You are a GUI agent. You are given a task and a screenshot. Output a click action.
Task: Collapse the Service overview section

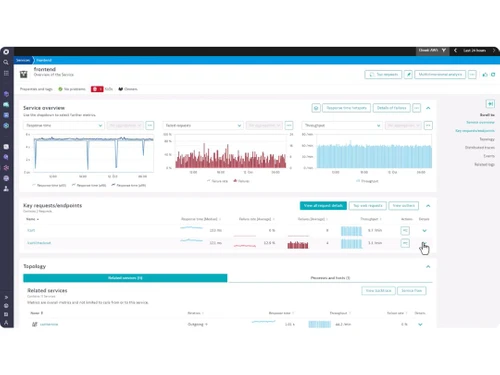428,108
